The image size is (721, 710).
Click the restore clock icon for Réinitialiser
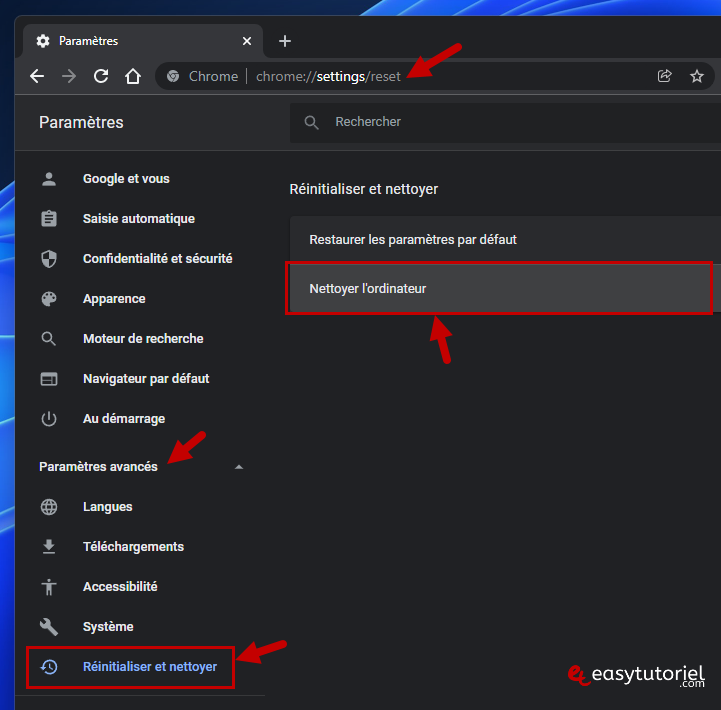[x=49, y=667]
